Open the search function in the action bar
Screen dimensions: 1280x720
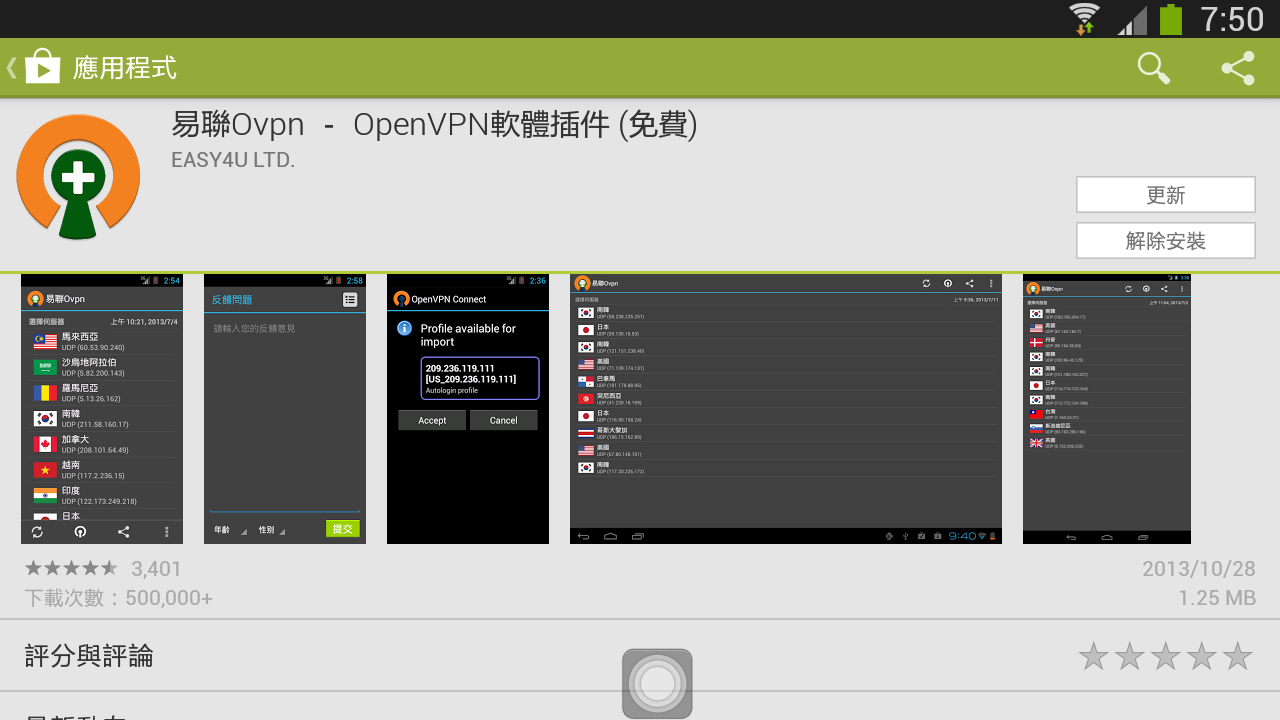coord(1153,68)
